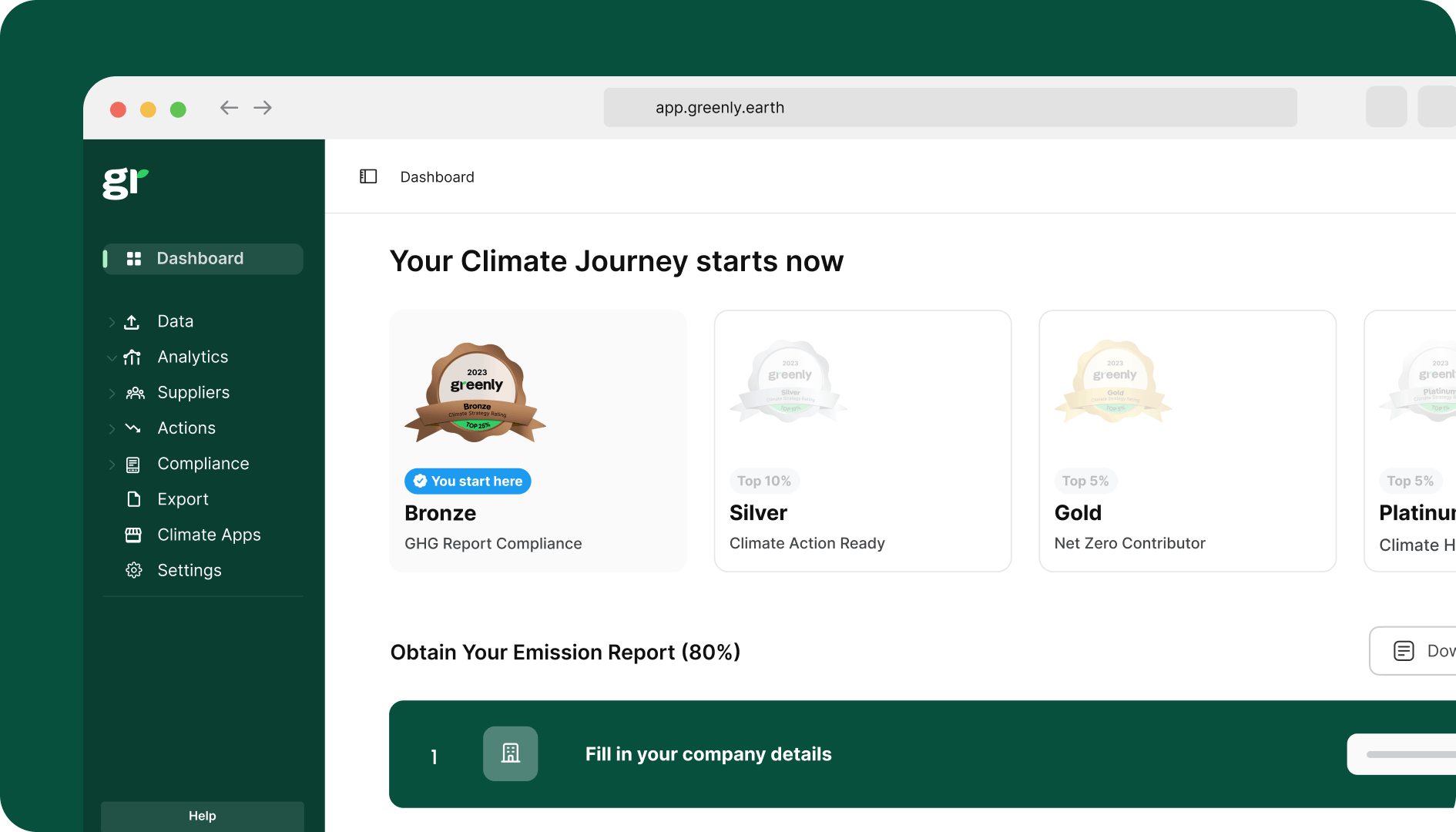The height and width of the screenshot is (832, 1456).
Task: Toggle the sidebar panel icon
Action: 368,176
